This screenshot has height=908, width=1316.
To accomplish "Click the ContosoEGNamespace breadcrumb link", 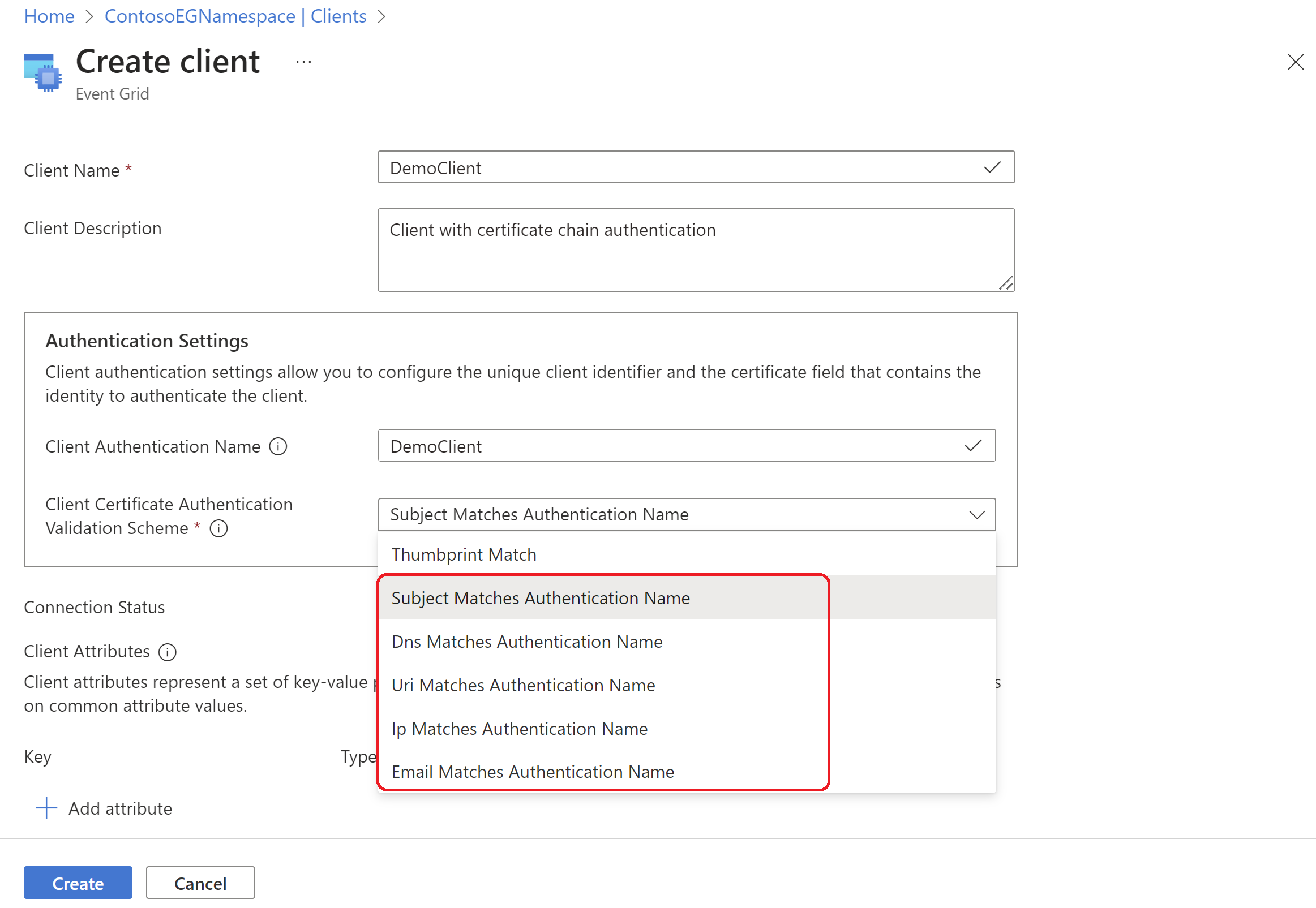I will click(234, 16).
